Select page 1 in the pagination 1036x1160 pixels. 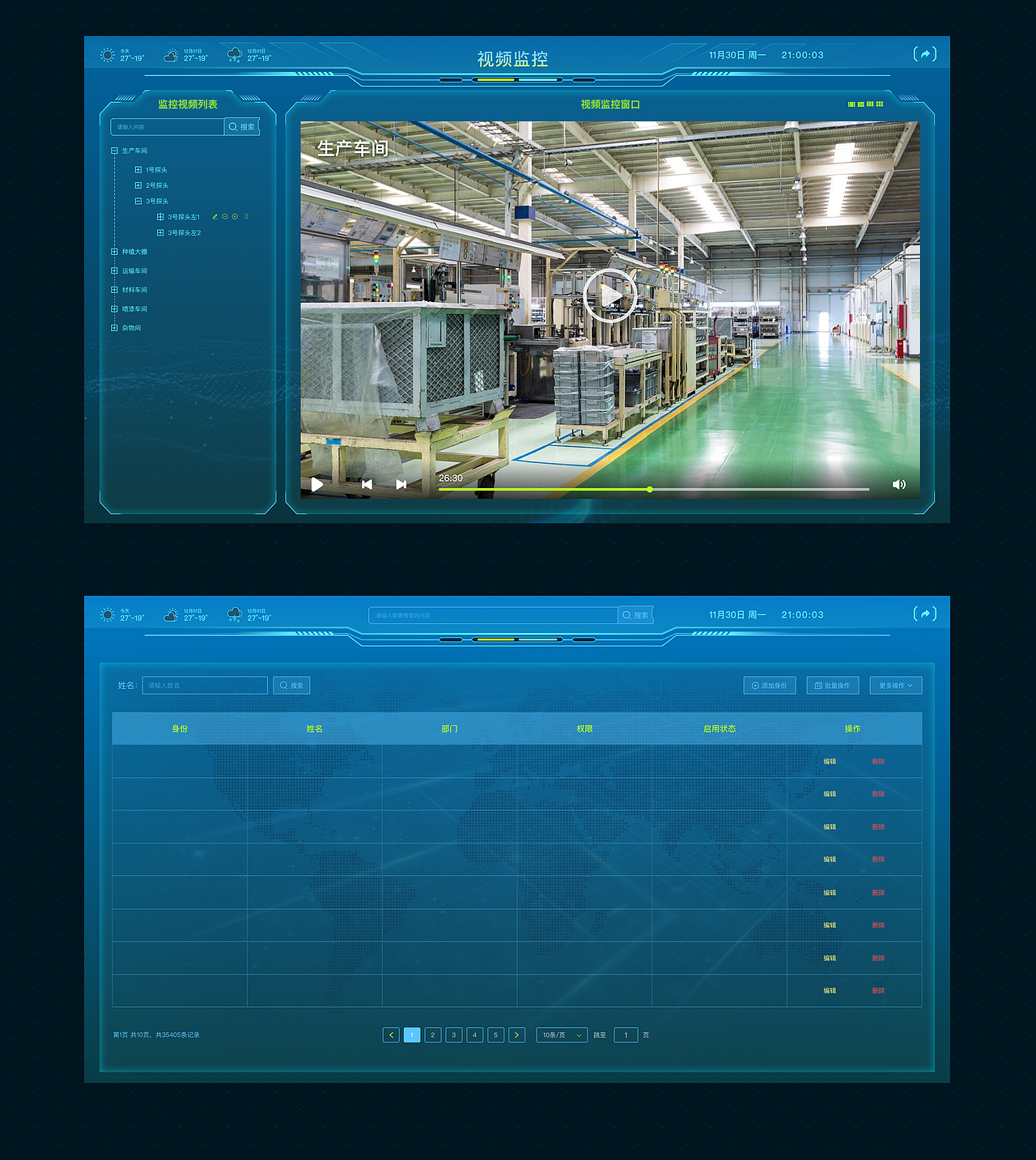412,1035
